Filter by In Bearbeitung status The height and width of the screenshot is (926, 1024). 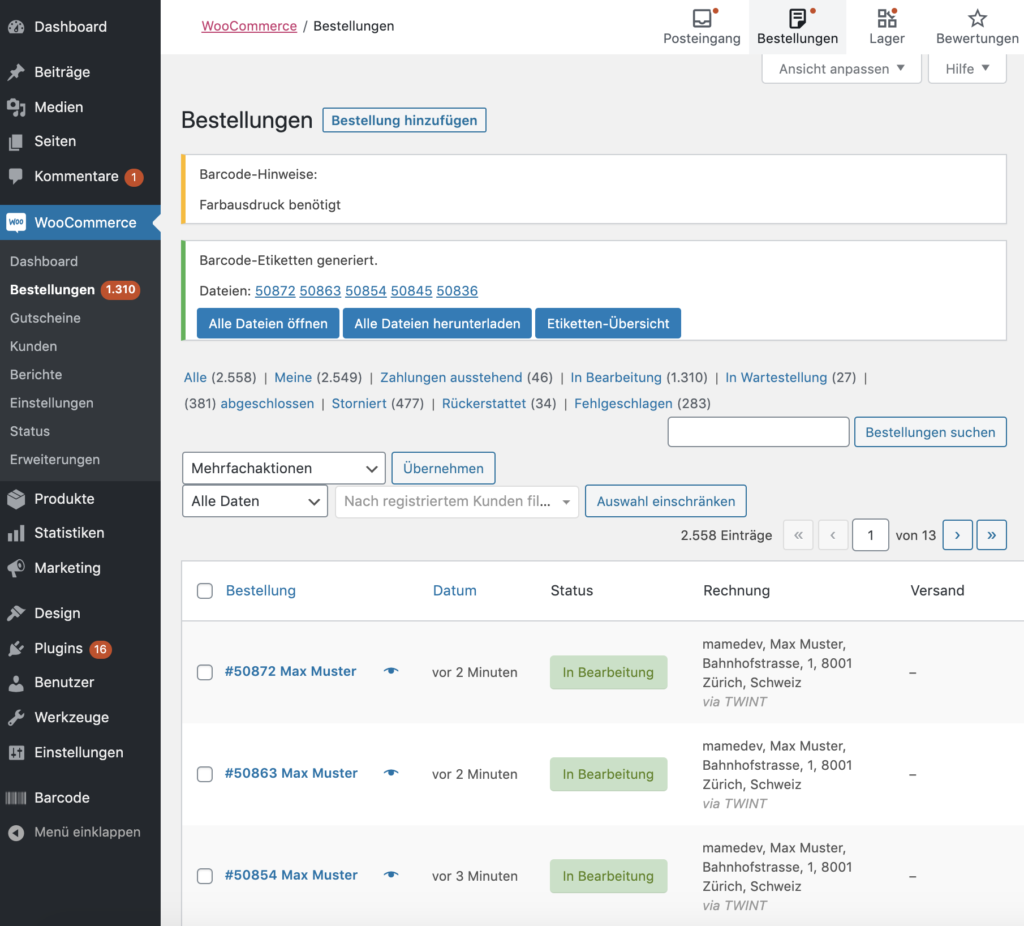[616, 377]
